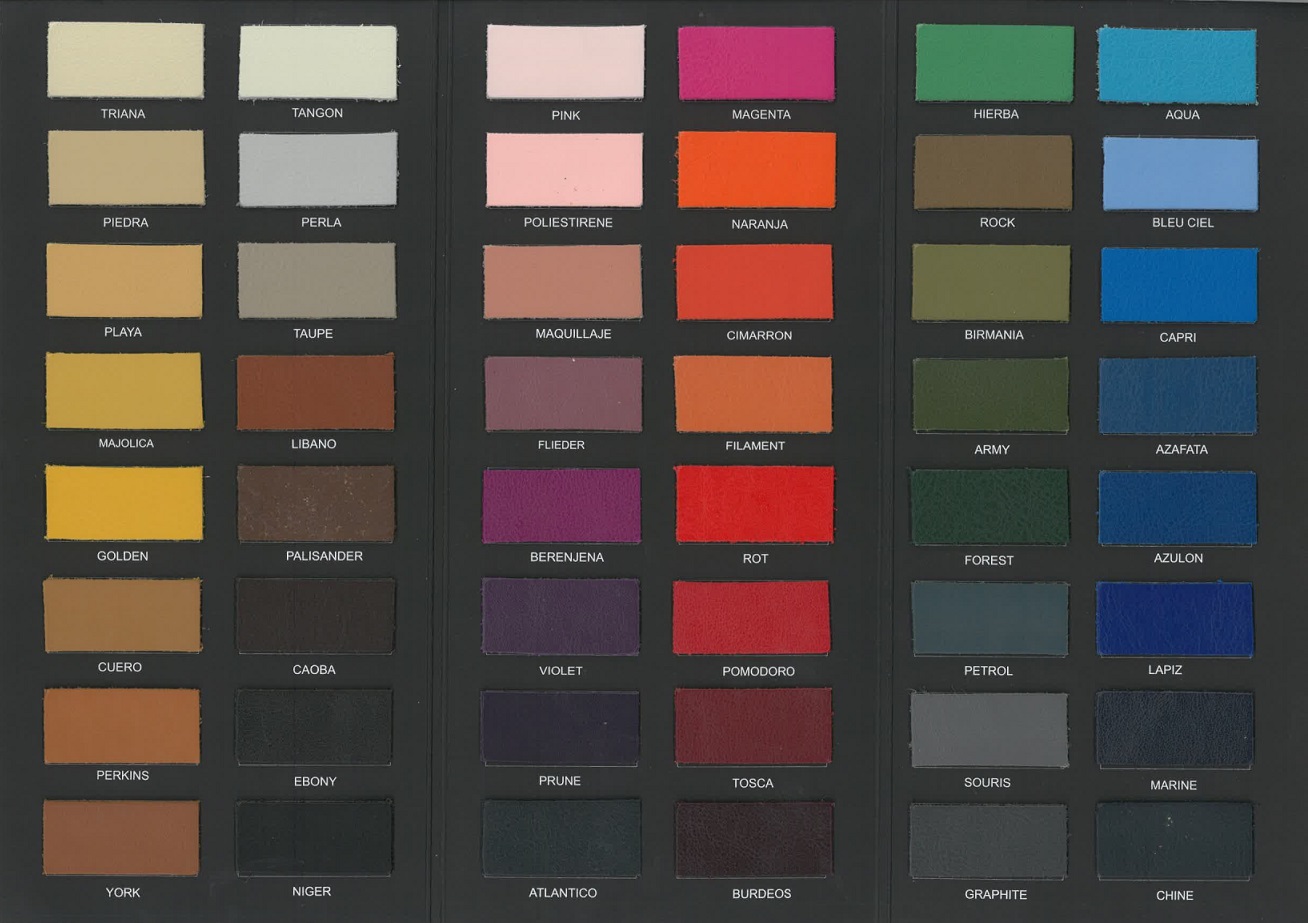
Task: Click the CHINE dark swatch
Action: click(x=1175, y=841)
